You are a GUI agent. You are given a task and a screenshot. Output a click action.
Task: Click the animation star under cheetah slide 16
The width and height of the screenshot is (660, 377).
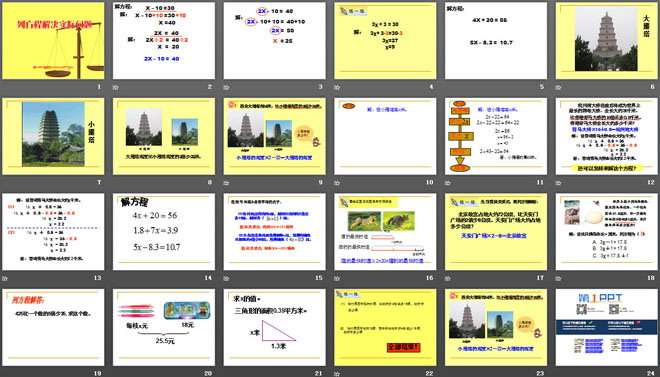(337, 278)
